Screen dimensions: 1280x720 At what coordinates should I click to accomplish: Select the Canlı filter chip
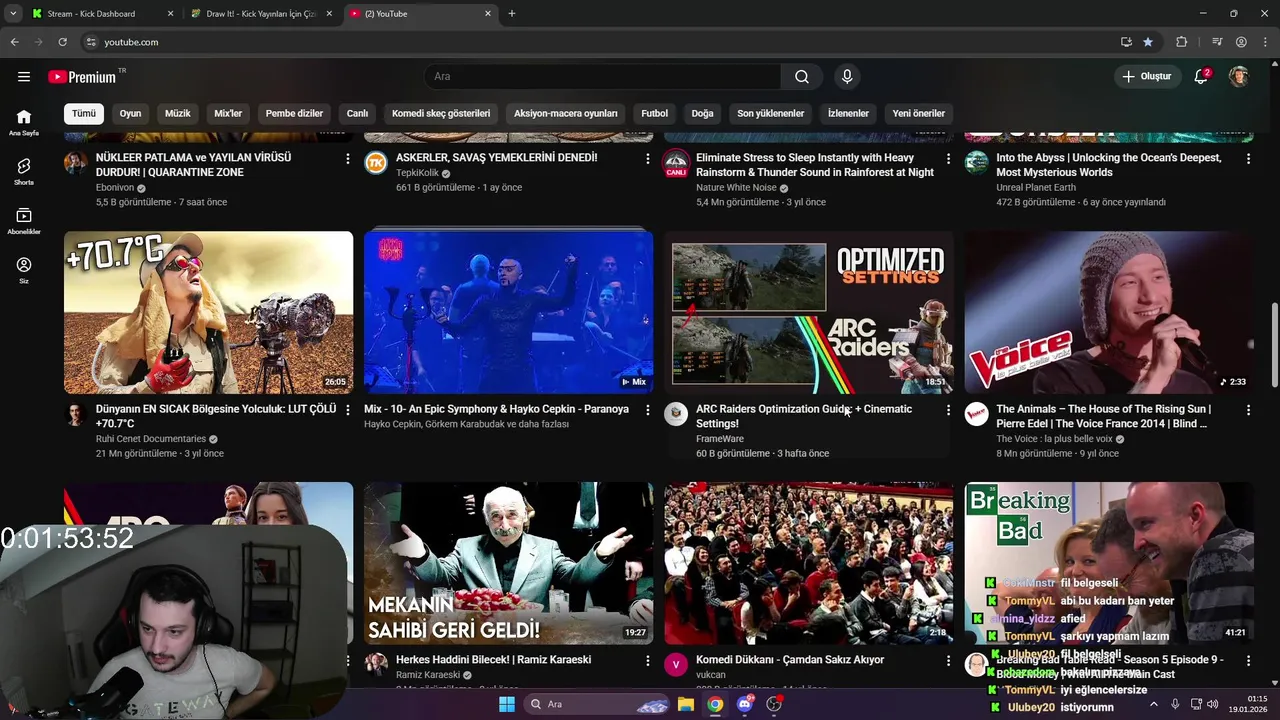357,114
